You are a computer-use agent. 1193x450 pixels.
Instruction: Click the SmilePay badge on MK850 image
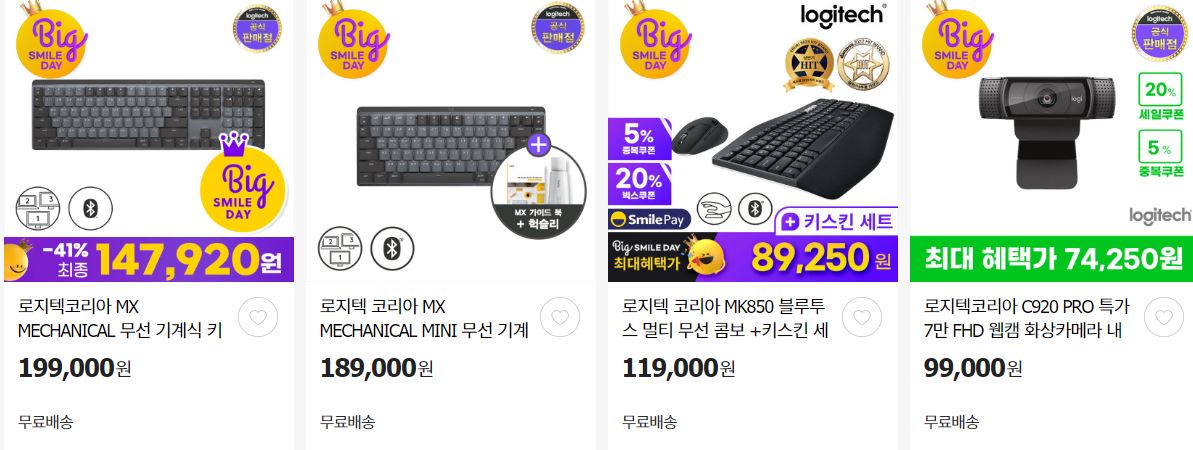click(650, 220)
